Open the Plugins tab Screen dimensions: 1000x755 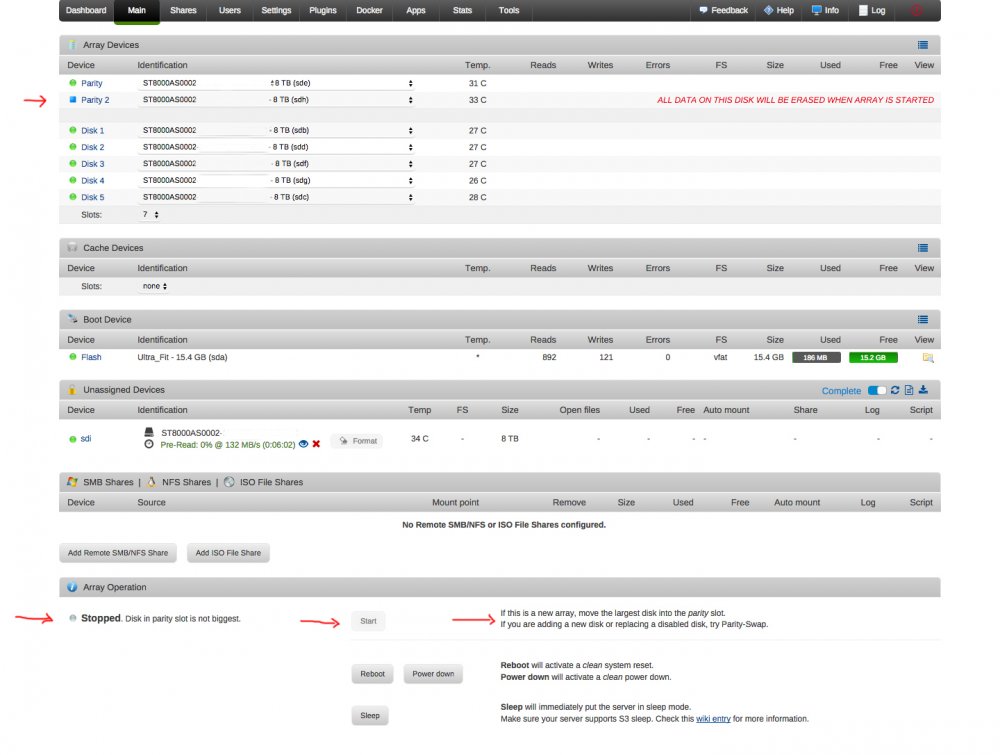(323, 10)
